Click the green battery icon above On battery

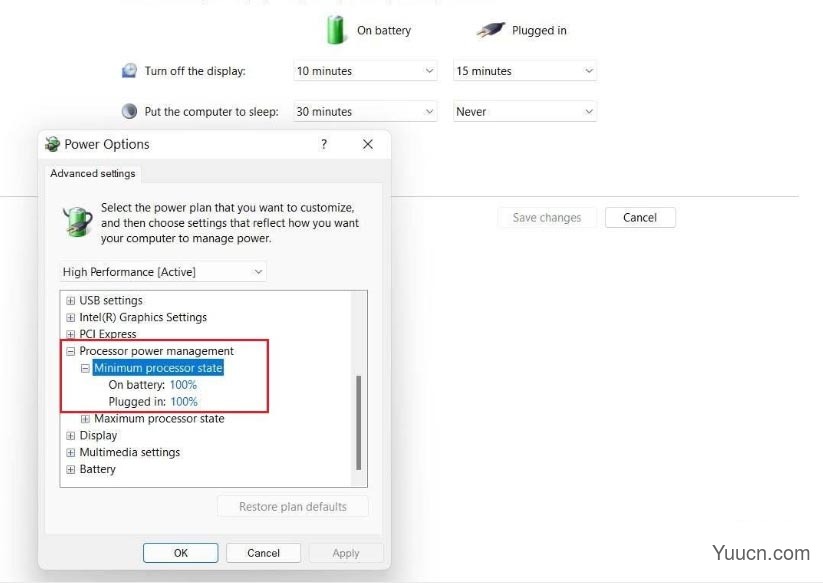(x=335, y=30)
